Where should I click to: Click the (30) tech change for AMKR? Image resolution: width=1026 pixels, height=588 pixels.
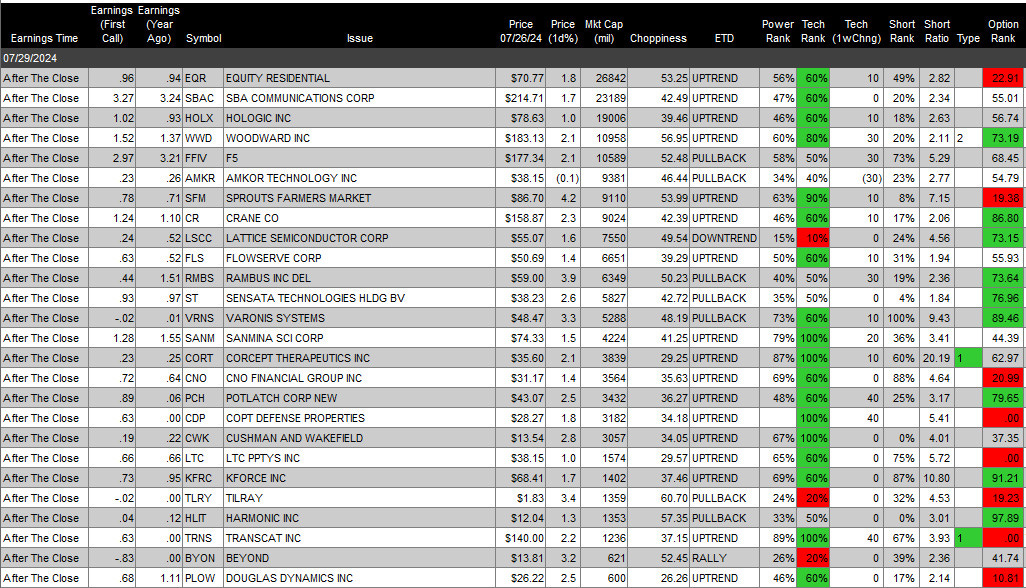(857, 178)
